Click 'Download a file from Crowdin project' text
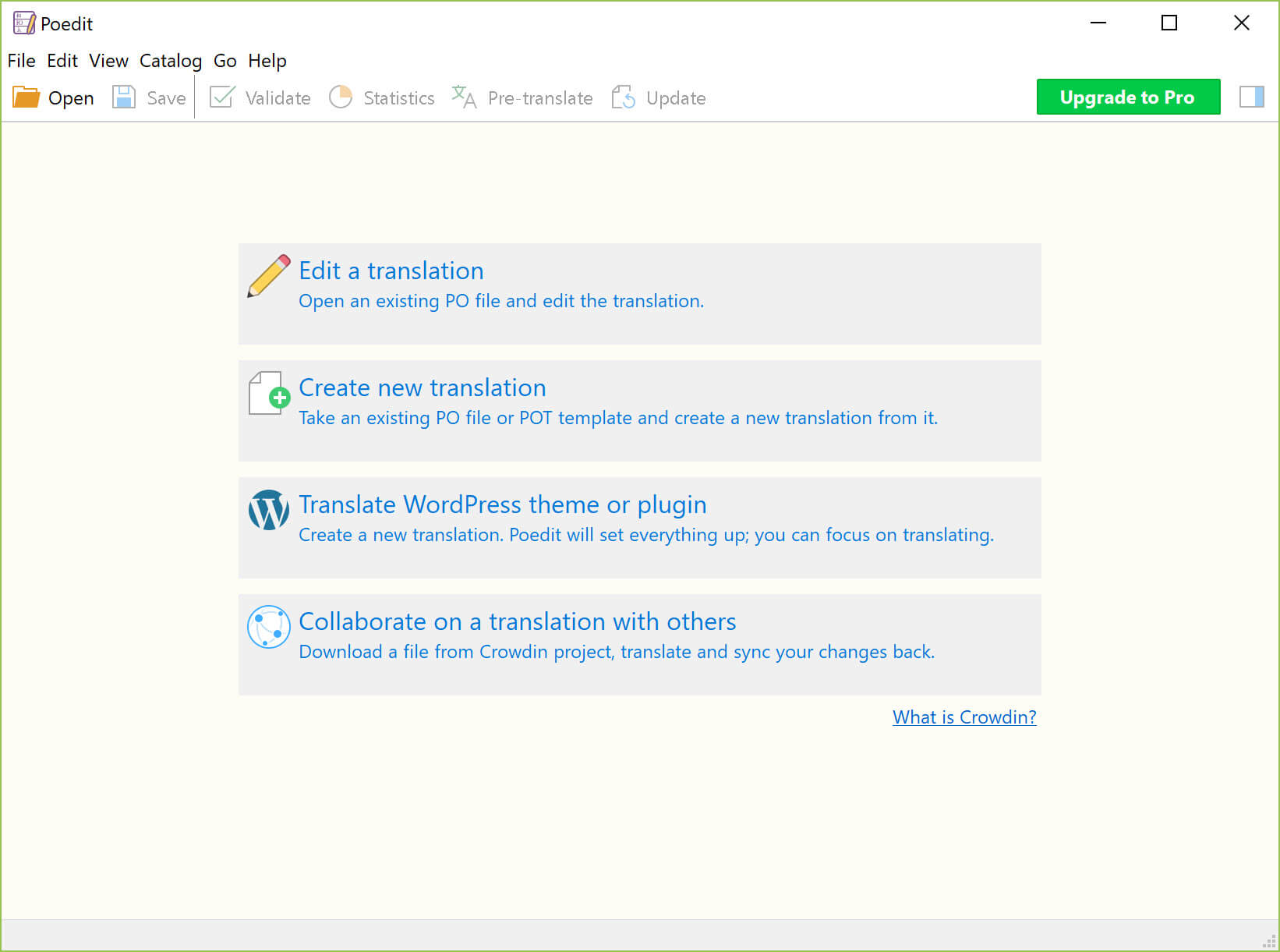This screenshot has height=952, width=1280. (x=617, y=652)
